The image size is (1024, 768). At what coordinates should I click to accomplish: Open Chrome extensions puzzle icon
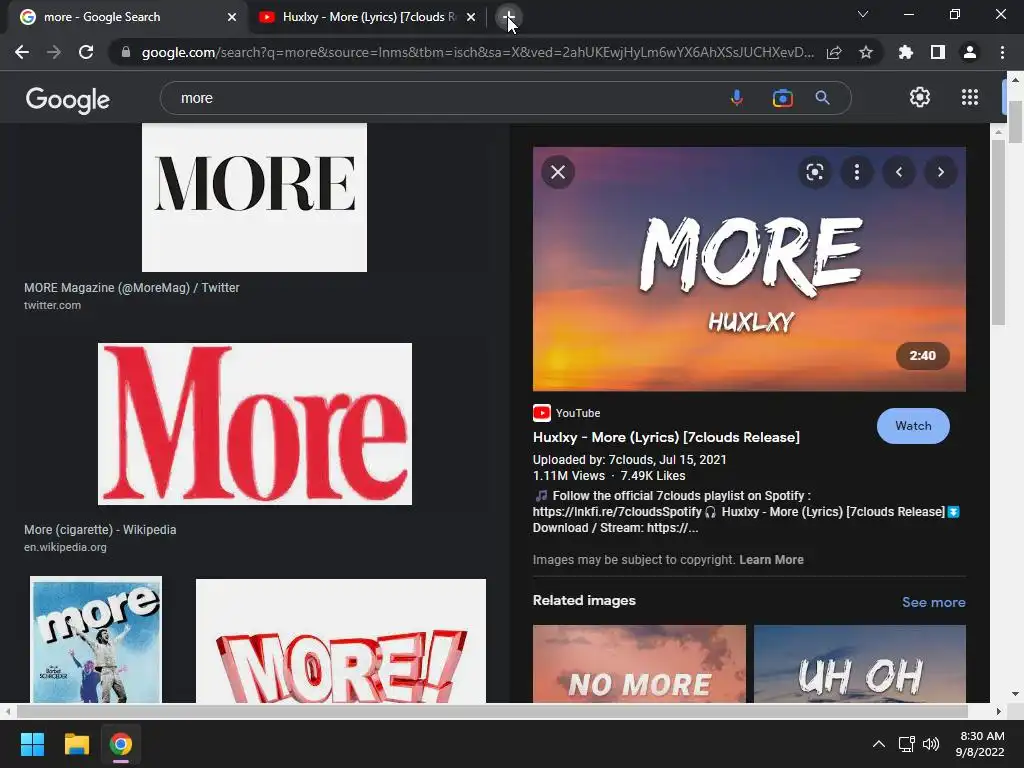pos(906,52)
